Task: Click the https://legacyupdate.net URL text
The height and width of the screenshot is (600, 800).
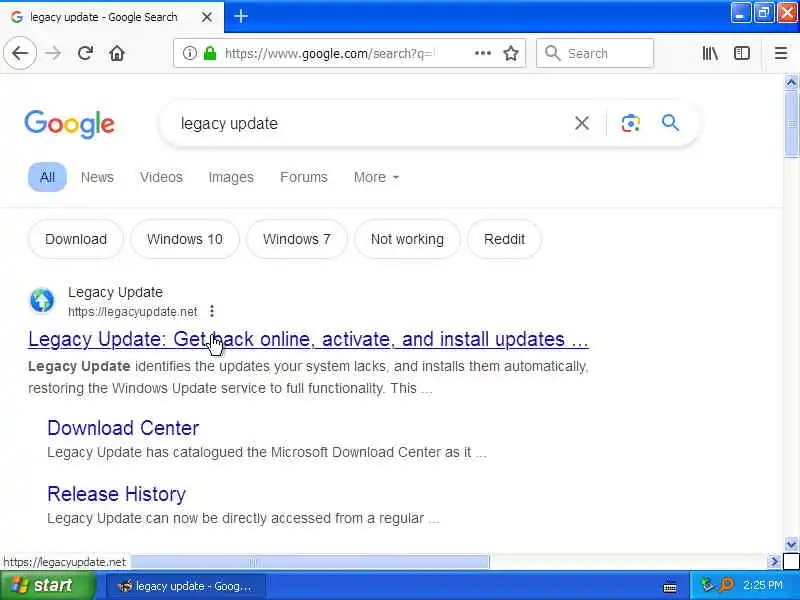Action: pyautogui.click(x=133, y=311)
